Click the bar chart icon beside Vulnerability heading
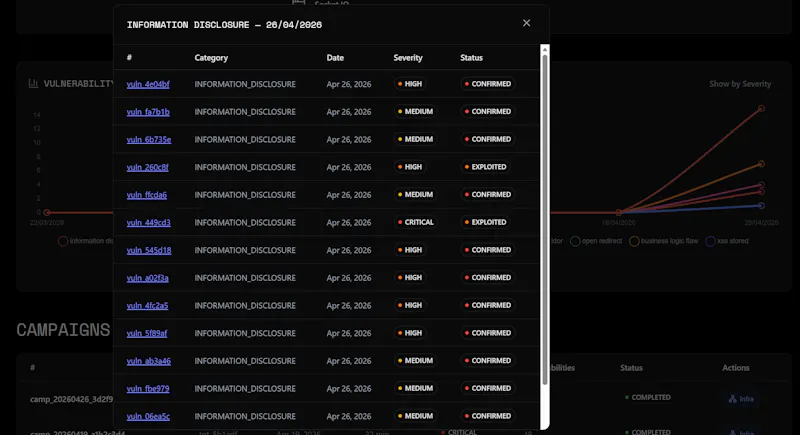 33,83
